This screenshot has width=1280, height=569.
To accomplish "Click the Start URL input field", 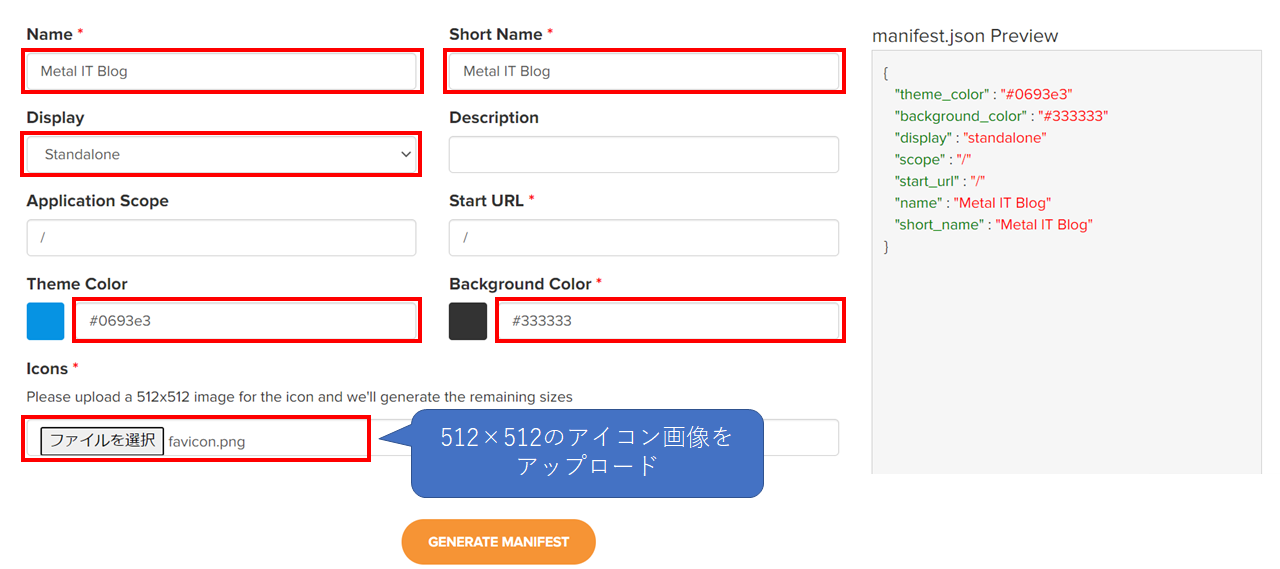I will point(644,238).
